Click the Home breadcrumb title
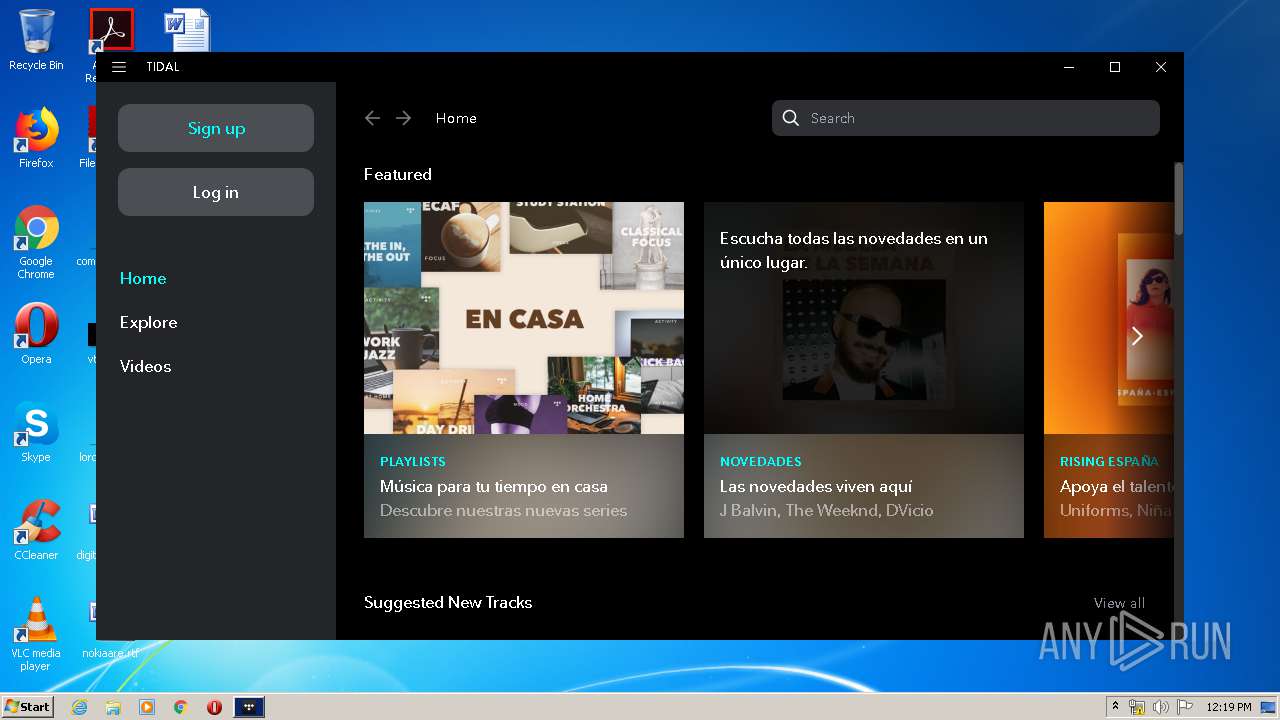The height and width of the screenshot is (720, 1280). [x=456, y=118]
